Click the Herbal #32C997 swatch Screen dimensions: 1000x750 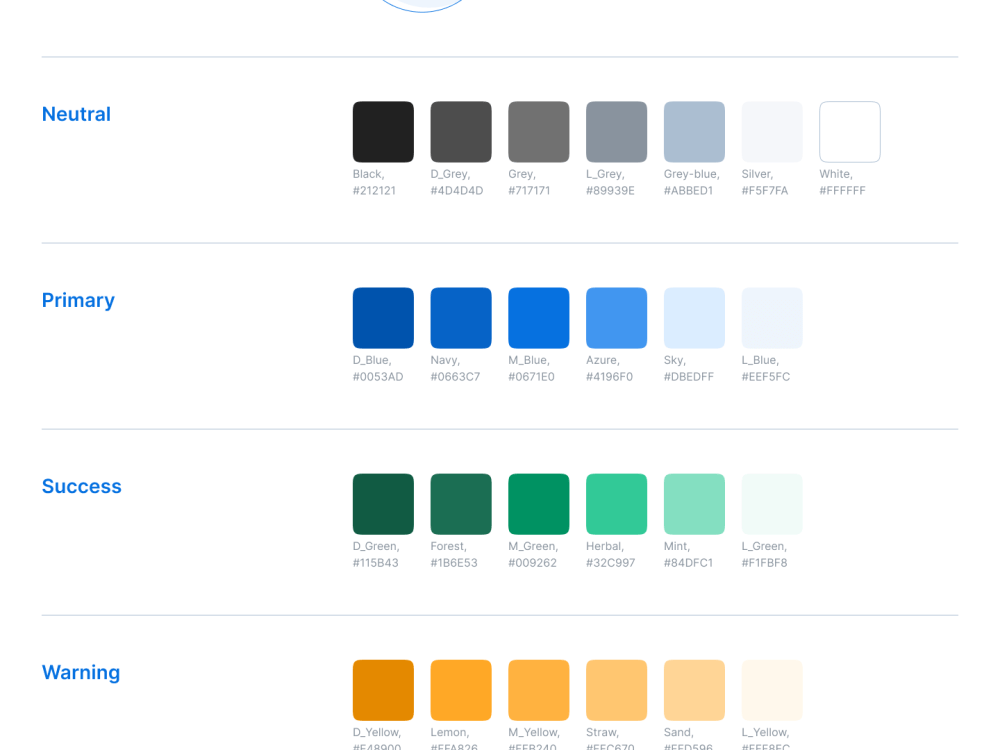click(616, 503)
